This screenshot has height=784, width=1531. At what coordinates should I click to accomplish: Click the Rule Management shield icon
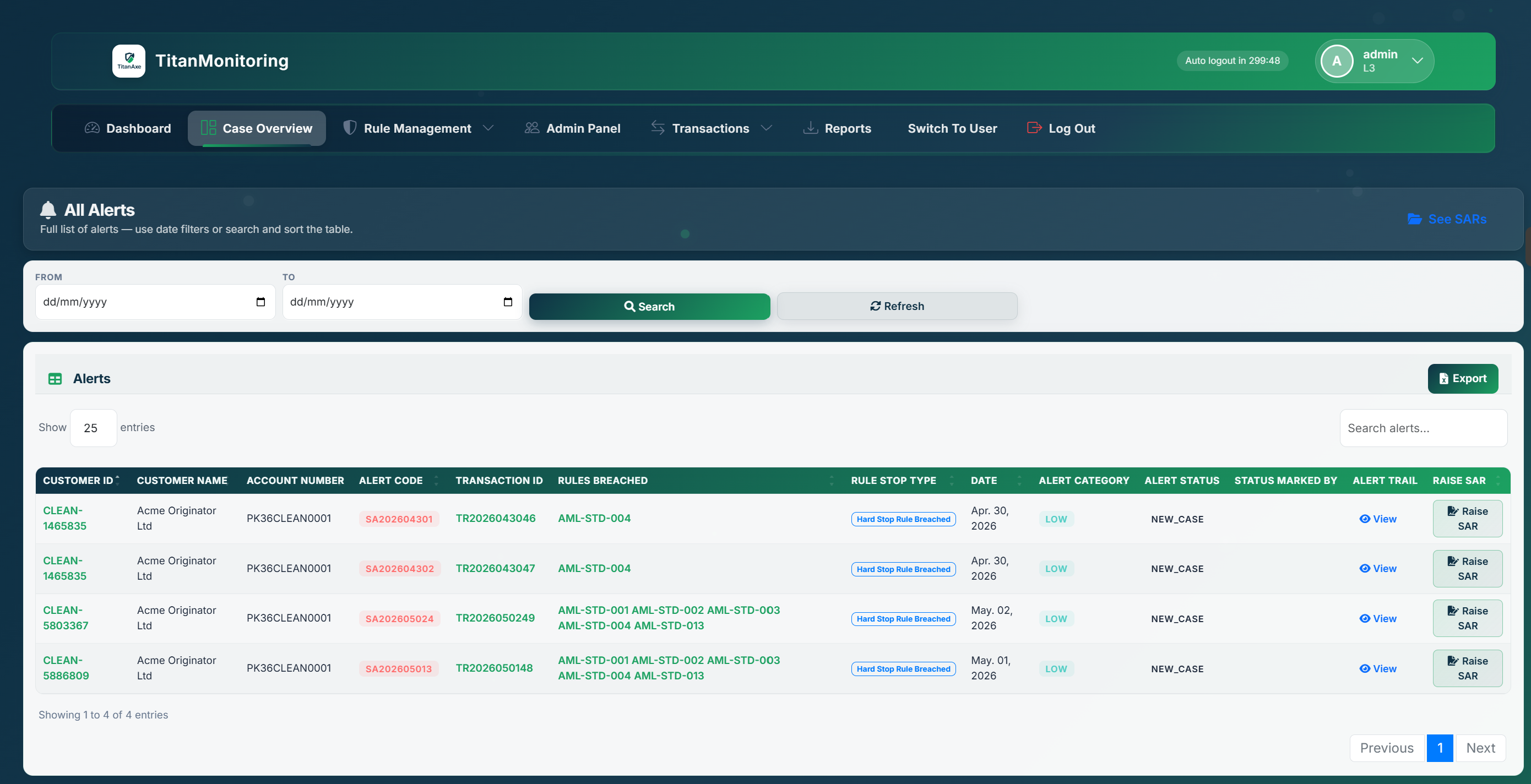pos(350,128)
